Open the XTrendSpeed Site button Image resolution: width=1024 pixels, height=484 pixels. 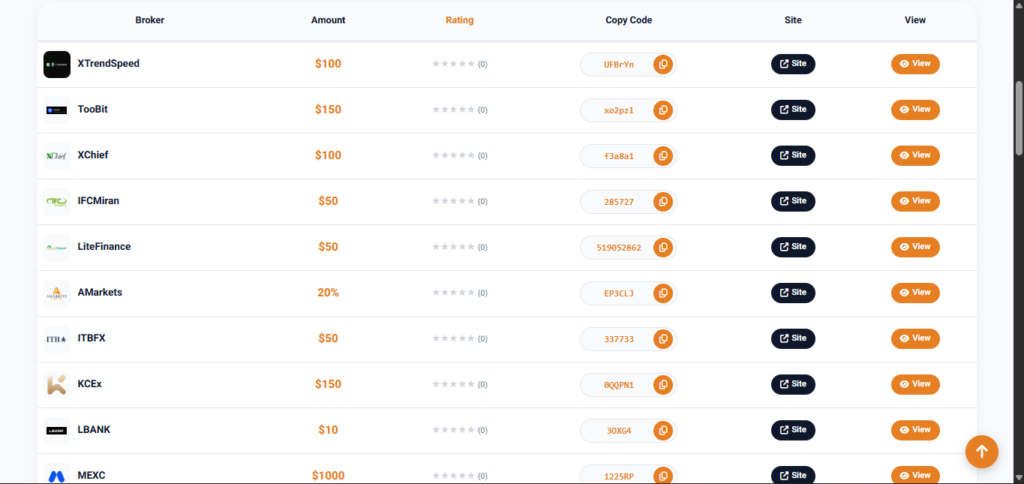point(793,64)
